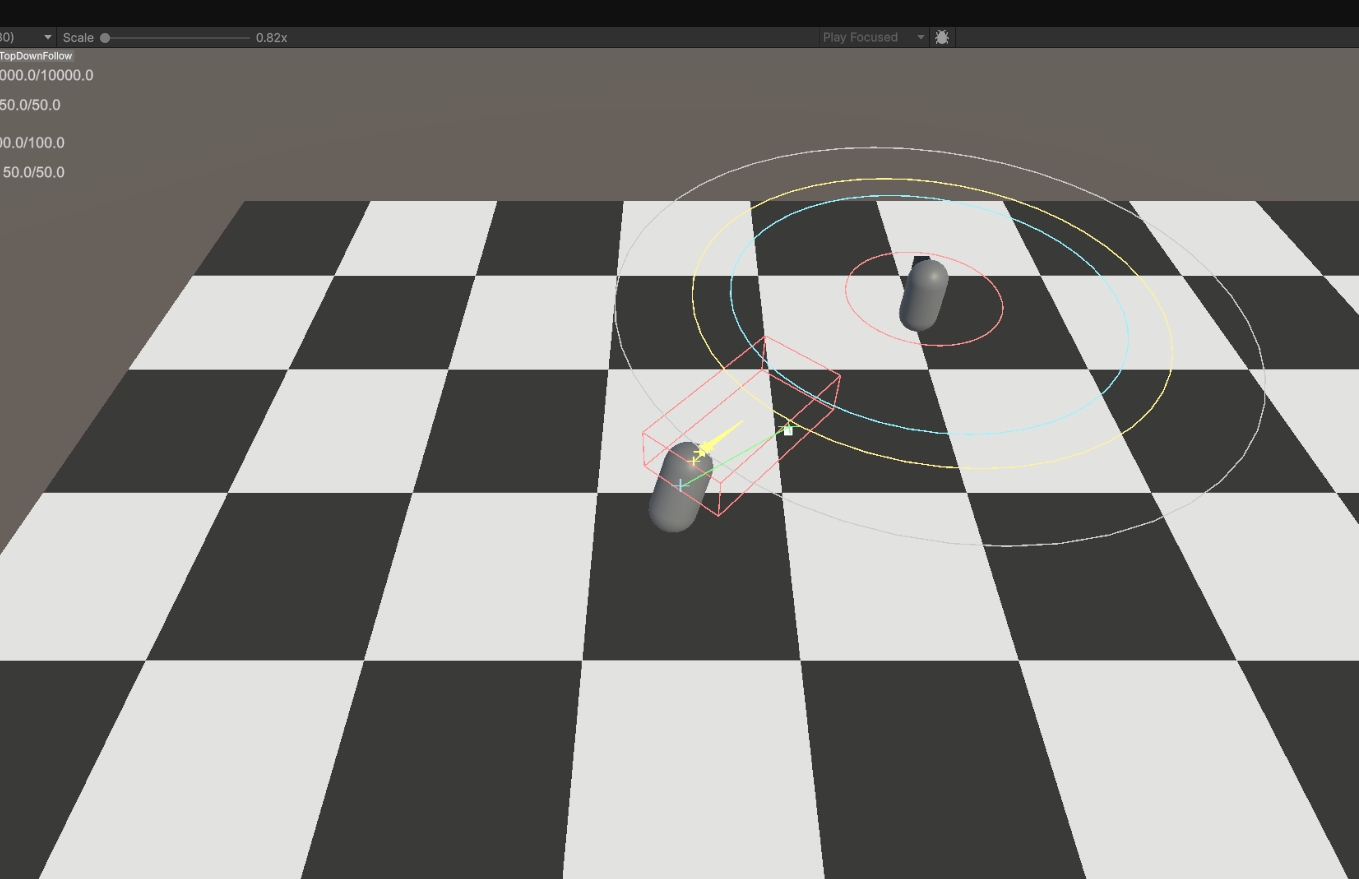The height and width of the screenshot is (879, 1359).
Task: Open the Frame Debugger bug icon
Action: click(x=942, y=37)
